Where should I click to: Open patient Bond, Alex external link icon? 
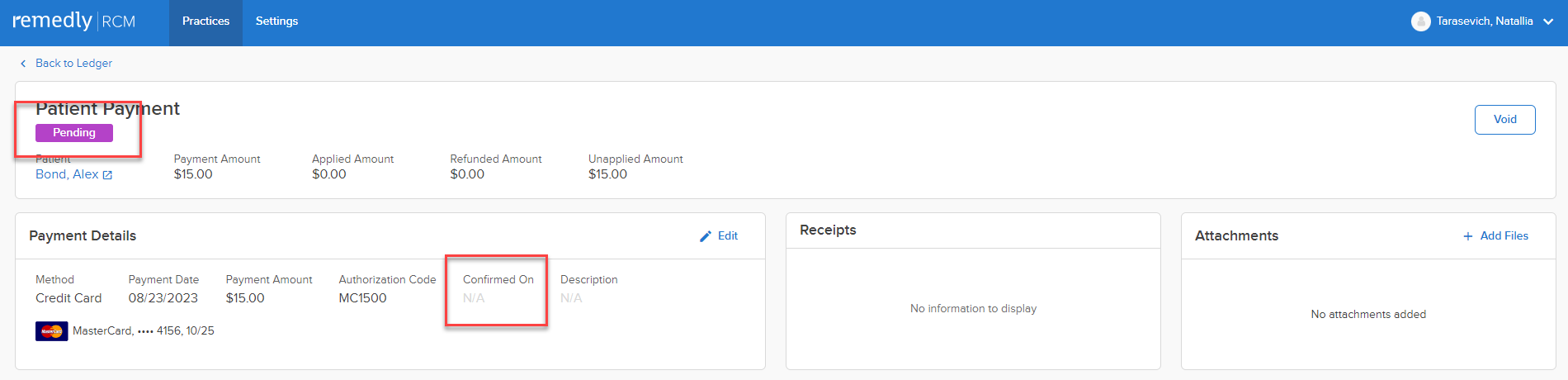107,175
